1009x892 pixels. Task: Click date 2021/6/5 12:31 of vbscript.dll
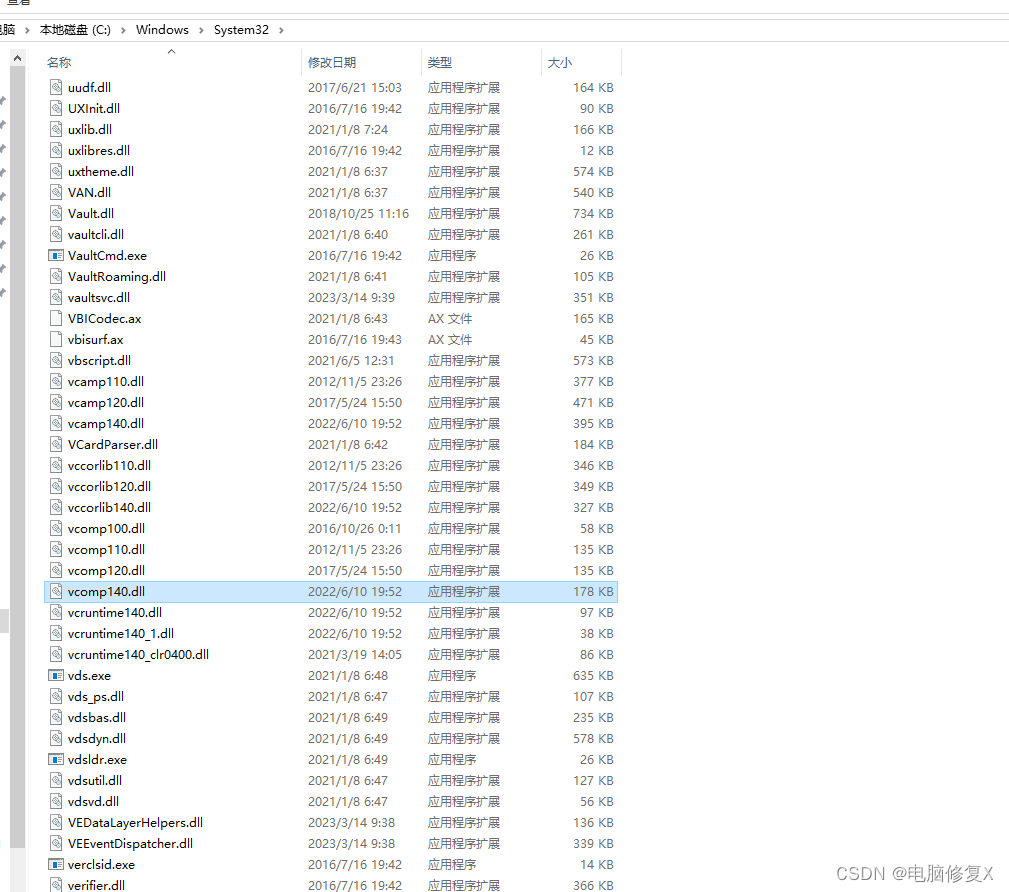[351, 360]
